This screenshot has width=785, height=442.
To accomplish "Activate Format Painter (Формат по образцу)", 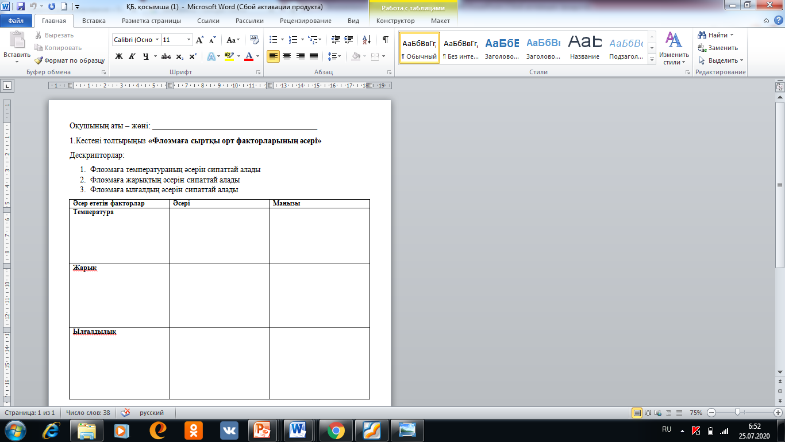I will point(70,60).
